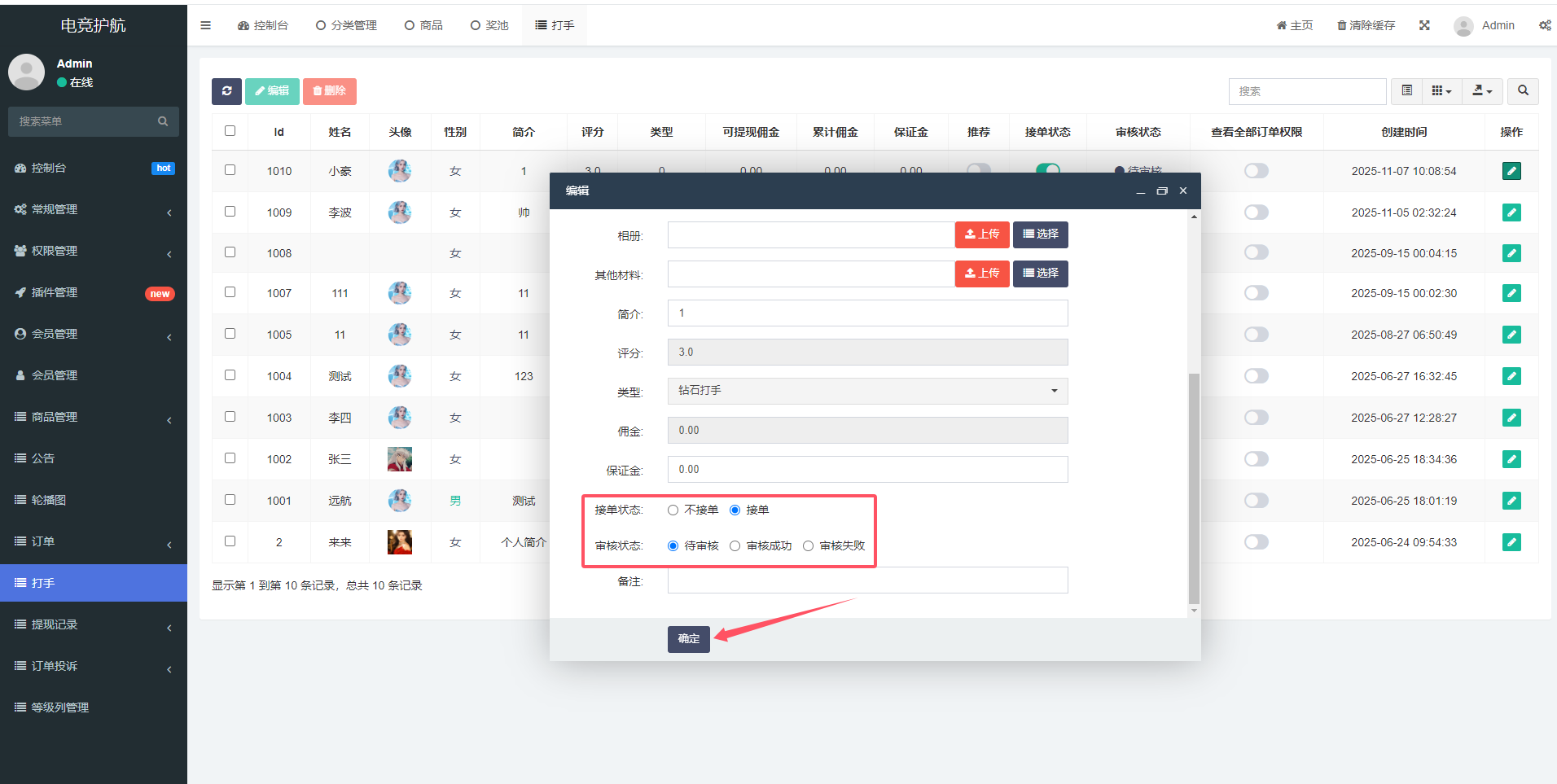Click the 确定 confirm button
This screenshot has width=1557, height=784.
[x=688, y=639]
